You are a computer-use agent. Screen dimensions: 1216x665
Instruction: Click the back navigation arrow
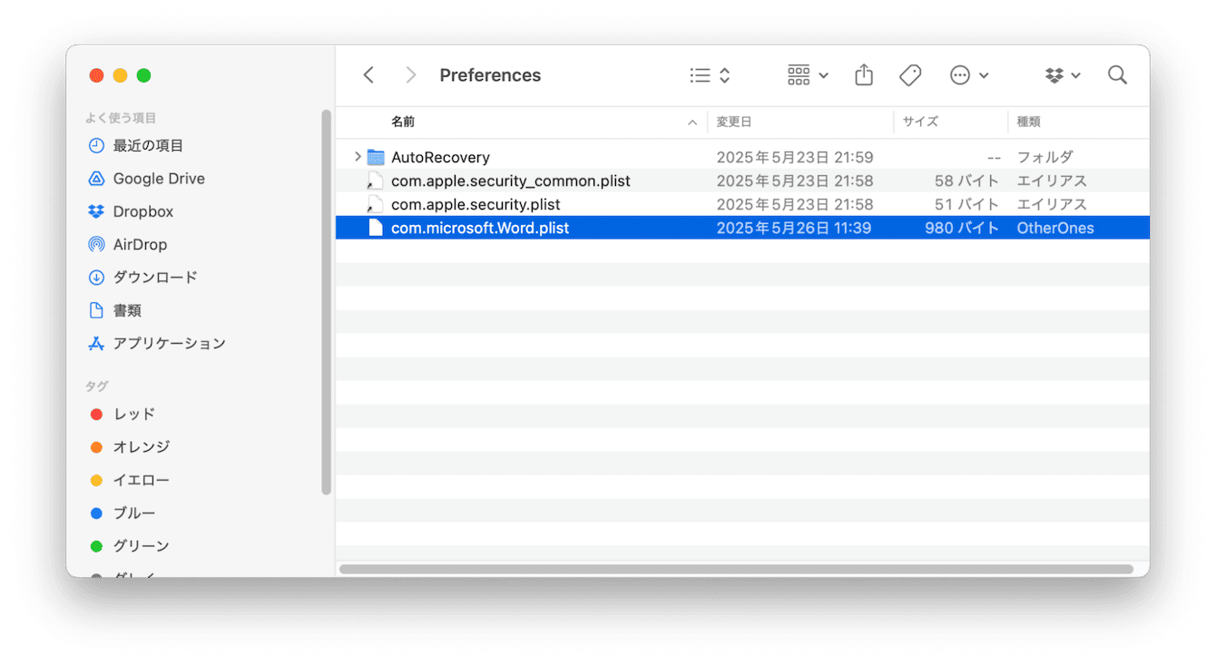pyautogui.click(x=368, y=75)
